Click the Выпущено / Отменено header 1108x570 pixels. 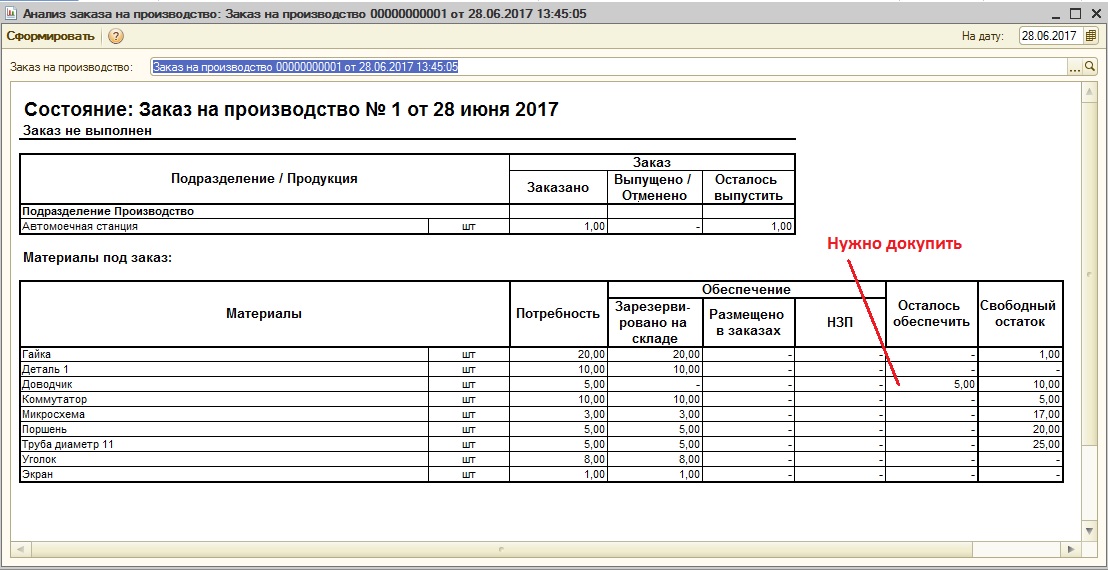point(655,187)
